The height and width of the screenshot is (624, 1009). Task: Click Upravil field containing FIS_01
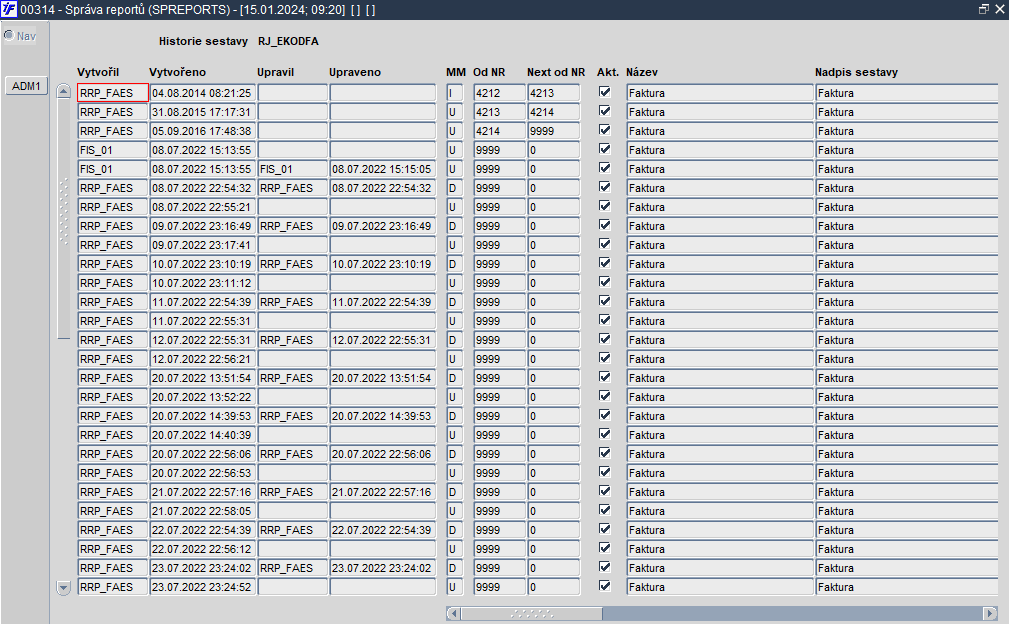pyautogui.click(x=292, y=169)
